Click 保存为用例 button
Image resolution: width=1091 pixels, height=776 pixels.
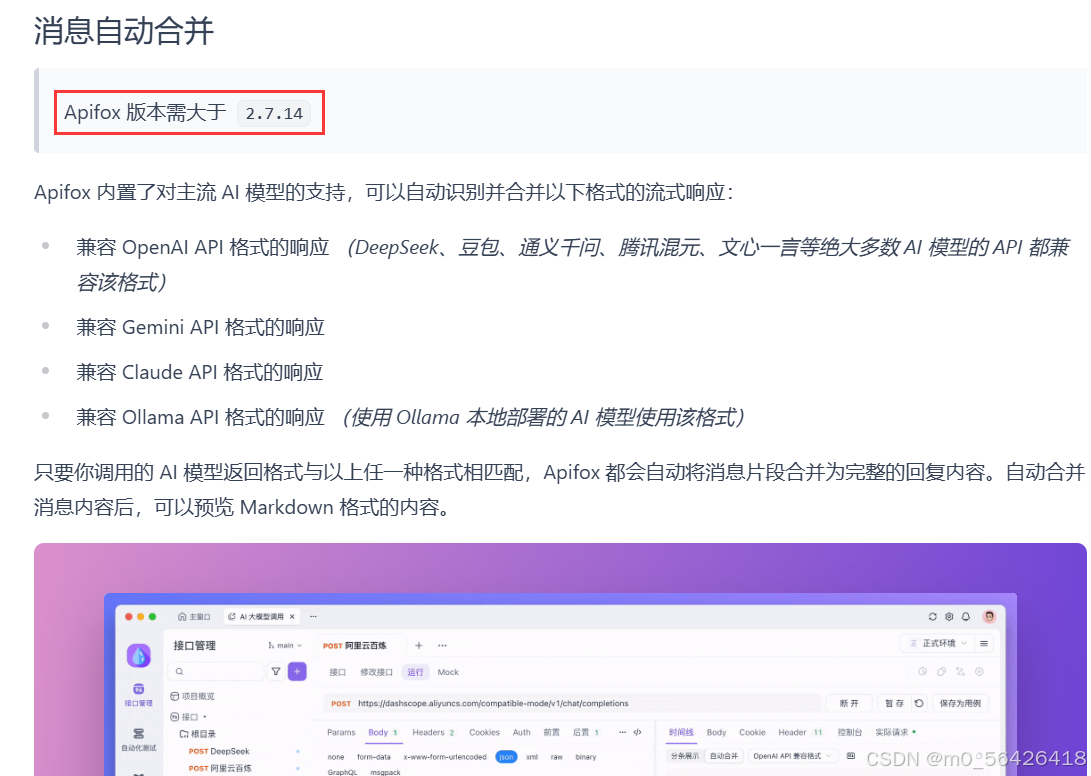pyautogui.click(x=960, y=704)
